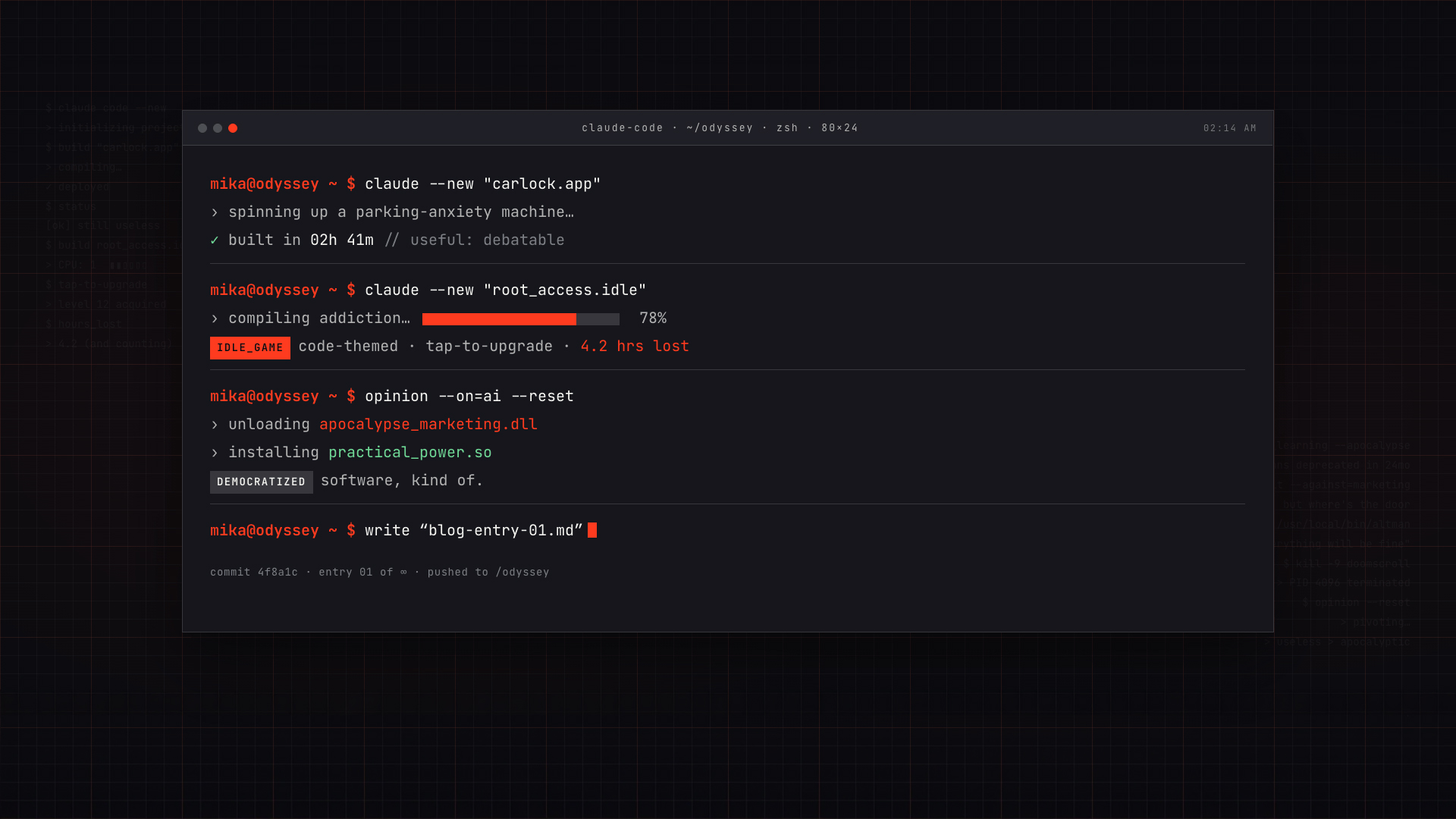Screen dimensions: 1456x819
Task: Click 'code-themed' text
Action: click(348, 347)
